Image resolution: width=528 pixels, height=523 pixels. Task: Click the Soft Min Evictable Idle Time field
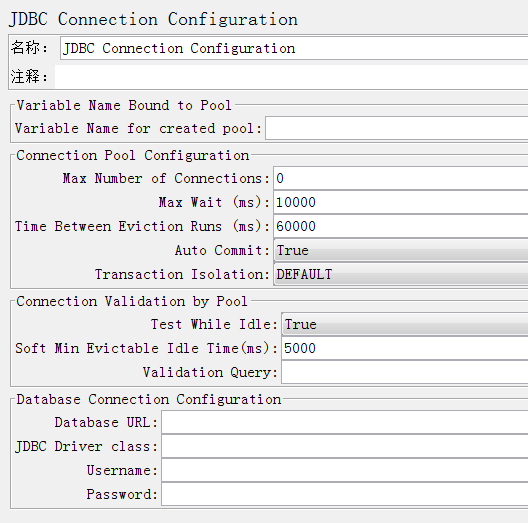pos(405,348)
